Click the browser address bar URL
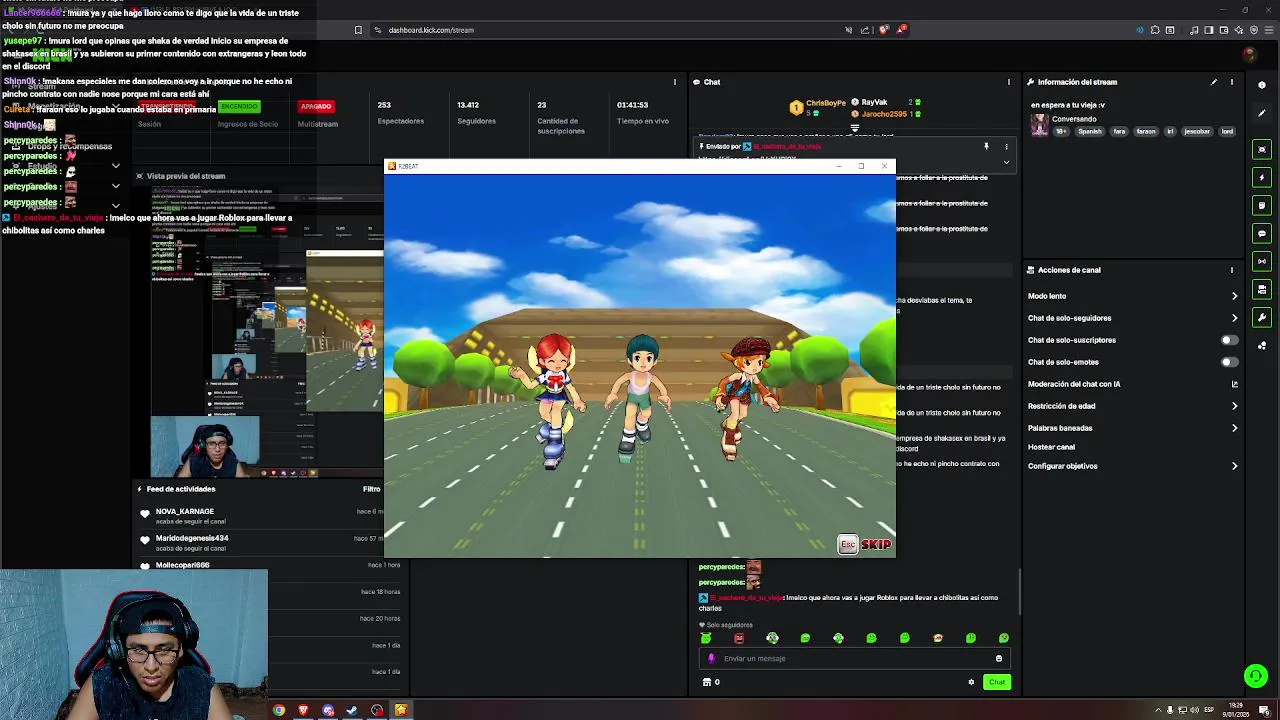This screenshot has height=720, width=1280. (x=431, y=30)
